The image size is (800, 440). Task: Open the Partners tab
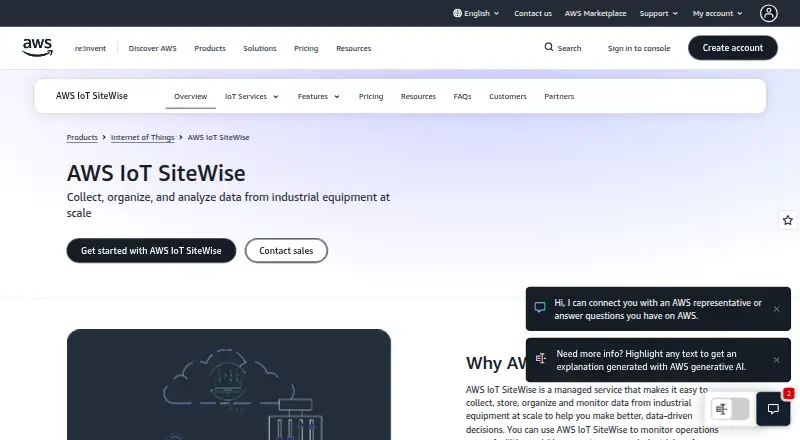point(559,96)
